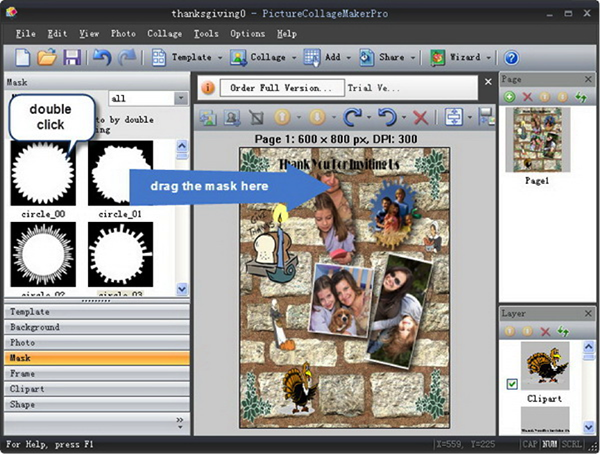Toggle the Clipart layer checkbox
The height and width of the screenshot is (454, 600).
(x=512, y=383)
